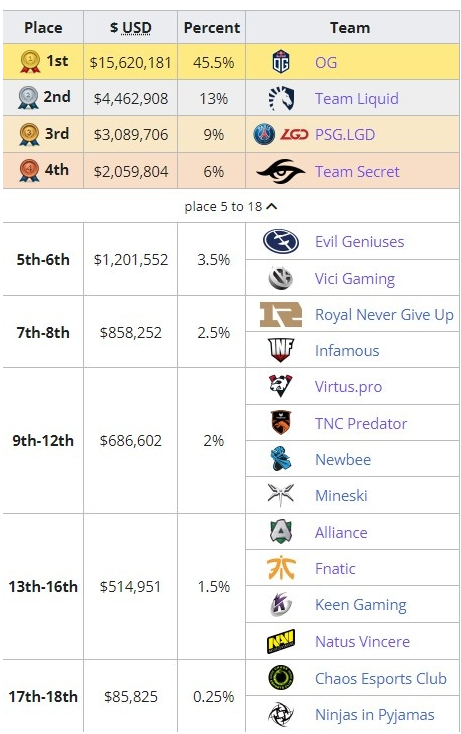461x734 pixels.
Task: Collapse the place 5 to 18 section
Action: (x=231, y=206)
